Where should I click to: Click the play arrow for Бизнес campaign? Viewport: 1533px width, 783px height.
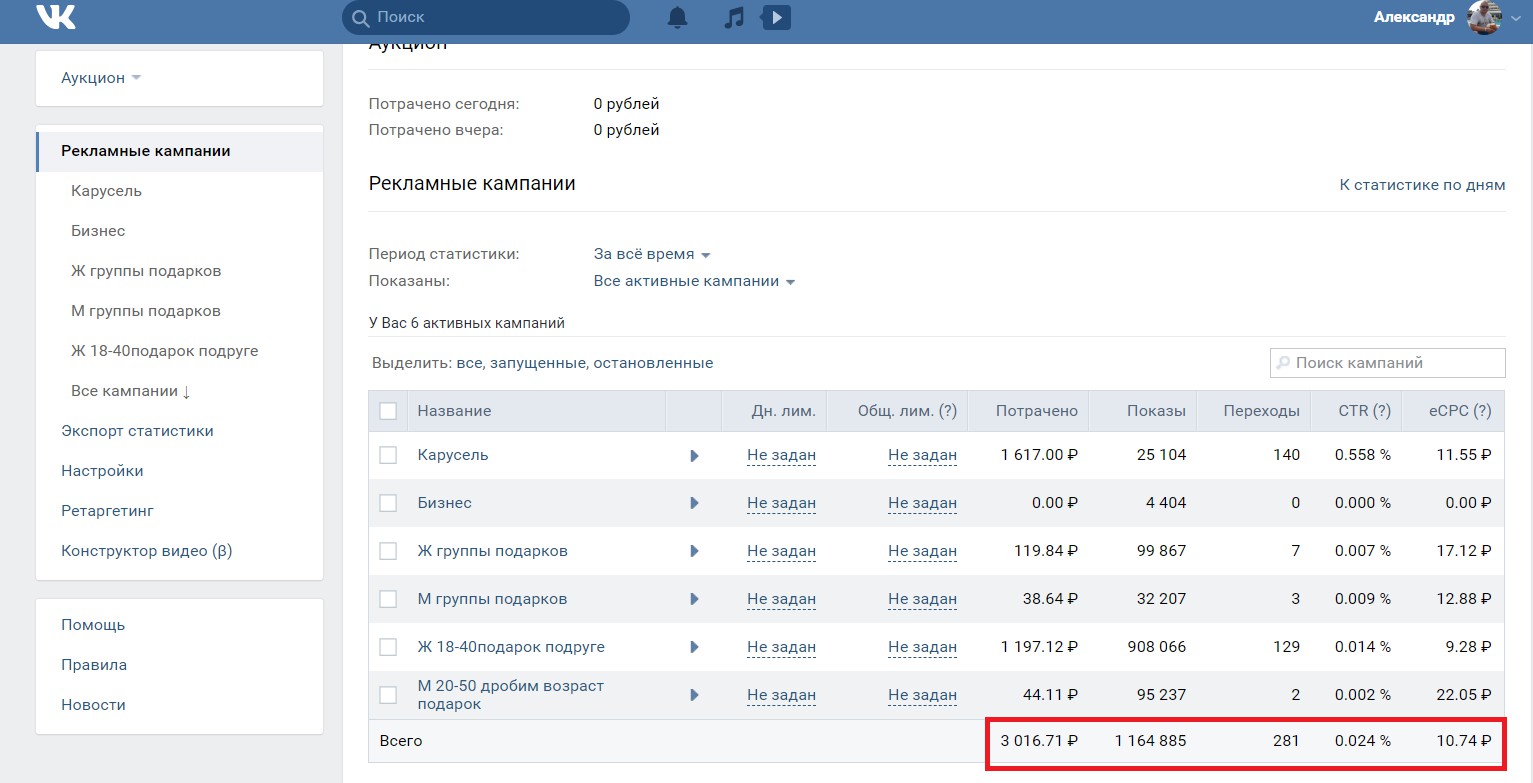pos(694,503)
